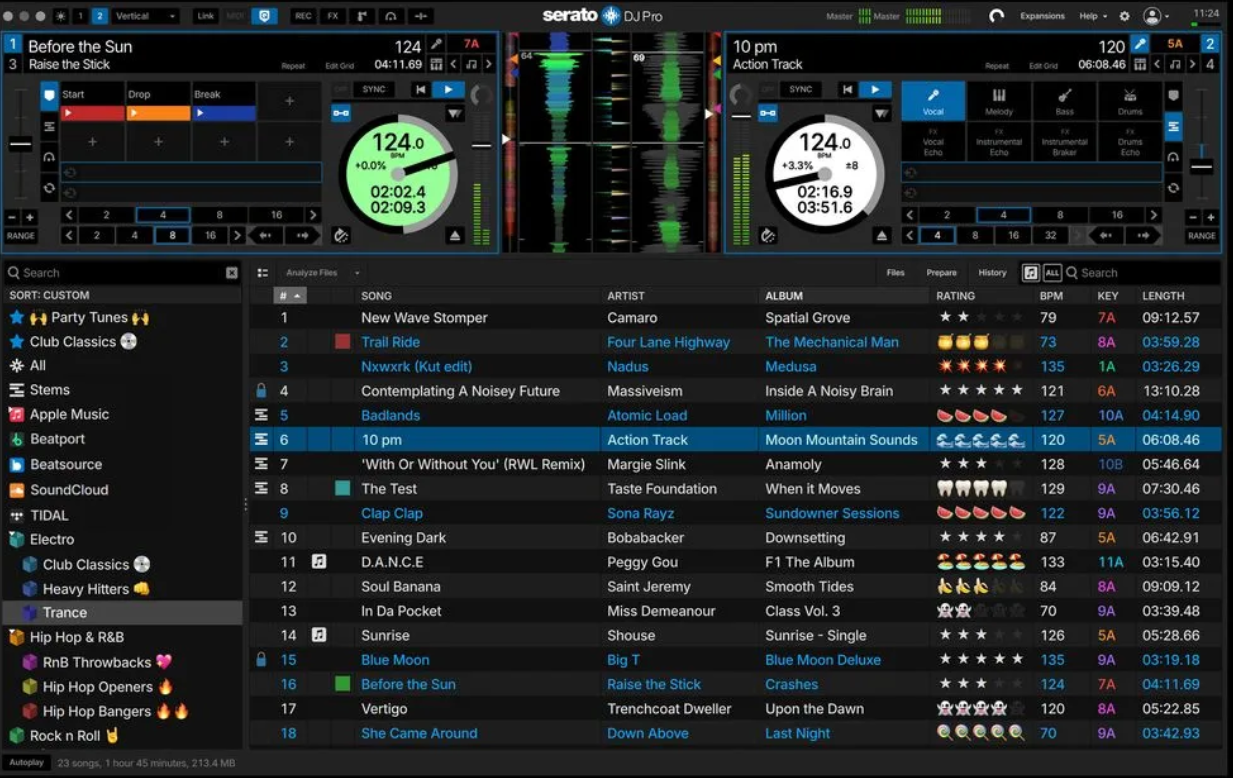The width and height of the screenshot is (1233, 778).
Task: Toggle SYNC on the left deck
Action: pyautogui.click(x=374, y=90)
